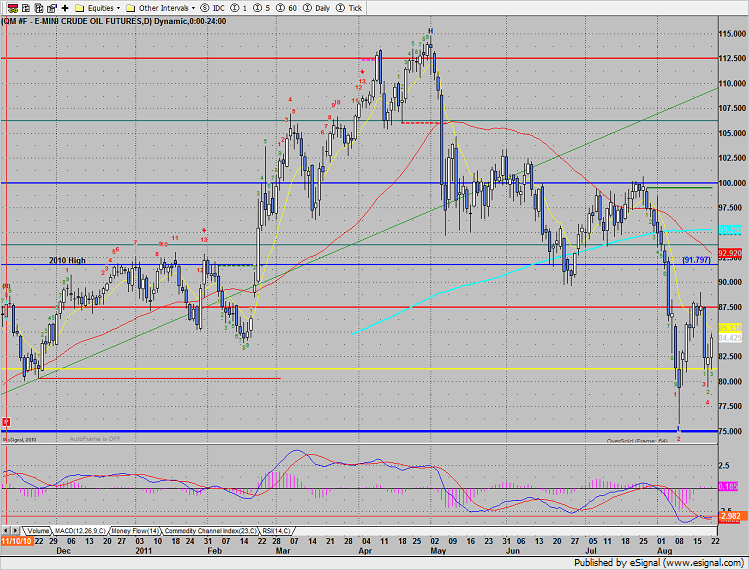Click the left tab scroll arrow

click(6, 530)
